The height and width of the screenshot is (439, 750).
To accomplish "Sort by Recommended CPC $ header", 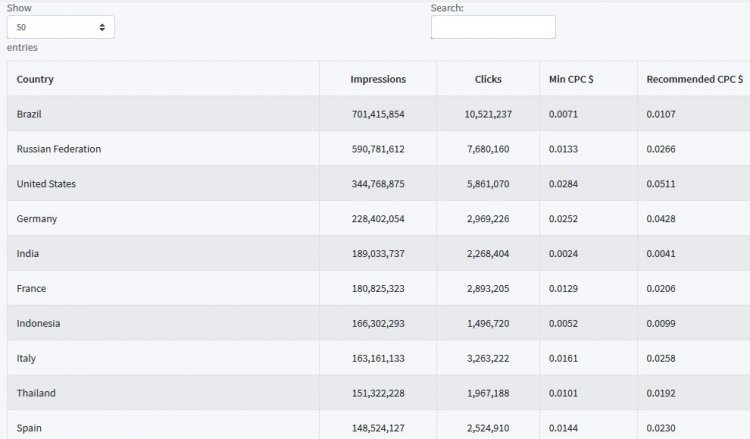I will (694, 79).
